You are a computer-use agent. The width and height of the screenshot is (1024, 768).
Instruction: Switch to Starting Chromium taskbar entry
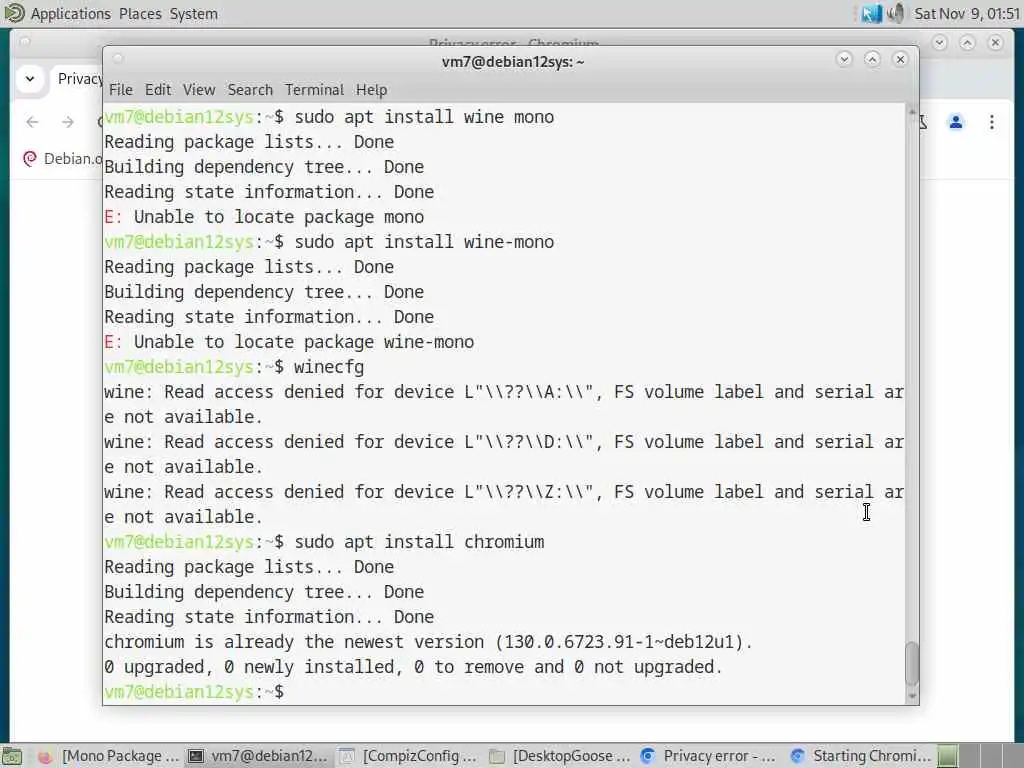pos(860,756)
